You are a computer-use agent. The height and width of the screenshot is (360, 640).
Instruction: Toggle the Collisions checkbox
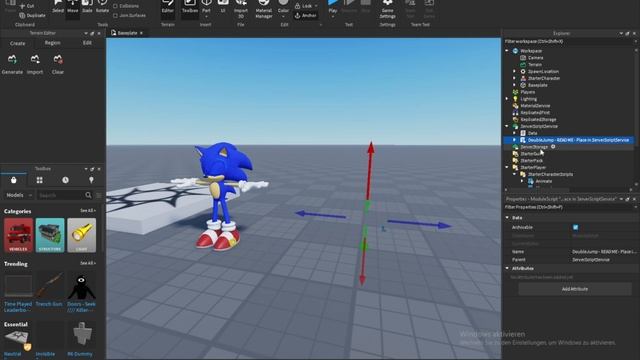click(x=116, y=6)
